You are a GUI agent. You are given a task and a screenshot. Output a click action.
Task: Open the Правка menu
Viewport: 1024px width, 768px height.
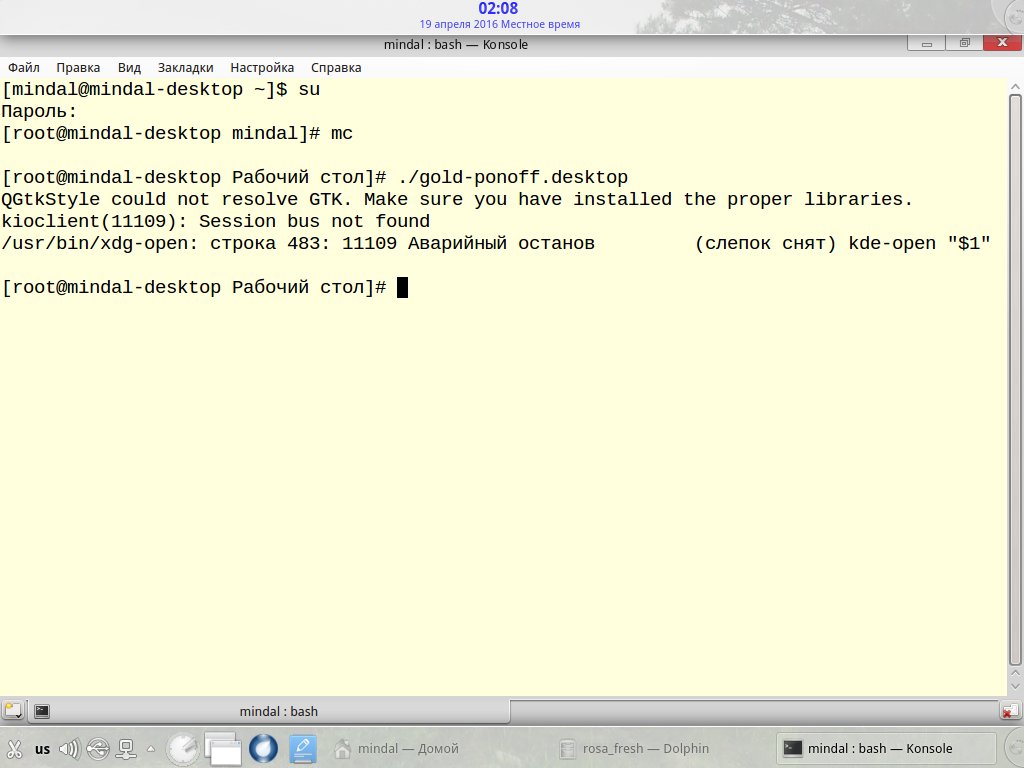pyautogui.click(x=78, y=67)
